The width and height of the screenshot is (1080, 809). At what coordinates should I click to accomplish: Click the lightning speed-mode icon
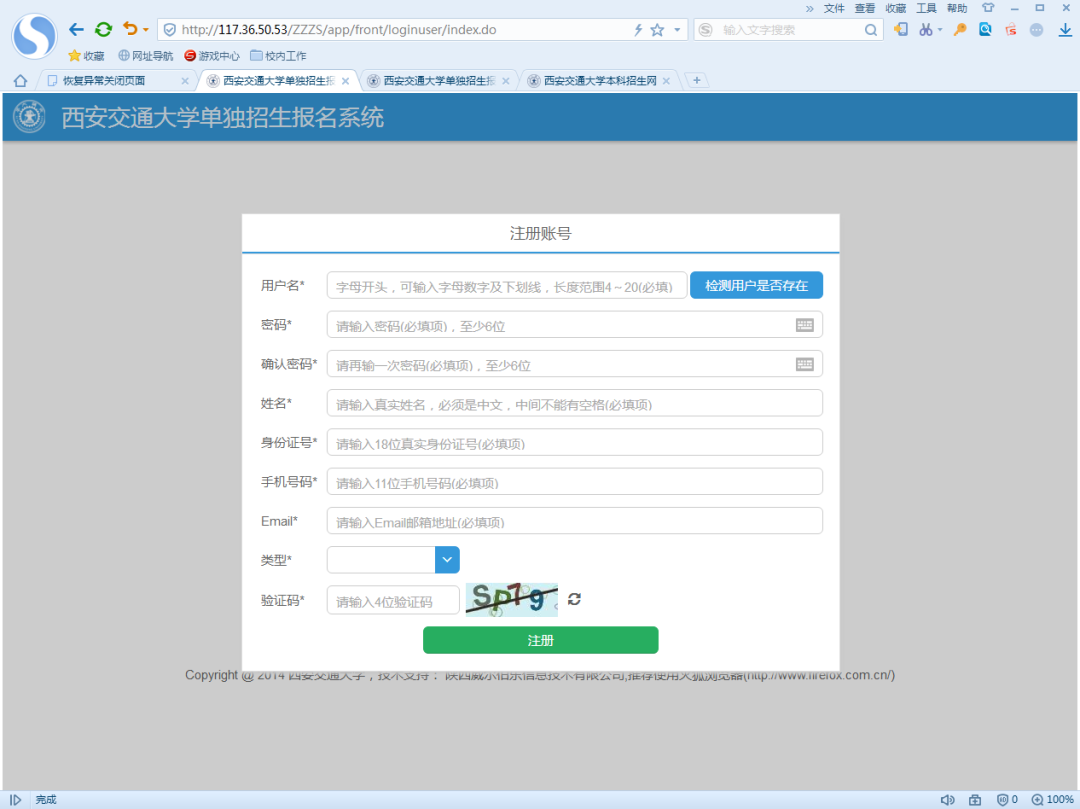click(x=638, y=30)
